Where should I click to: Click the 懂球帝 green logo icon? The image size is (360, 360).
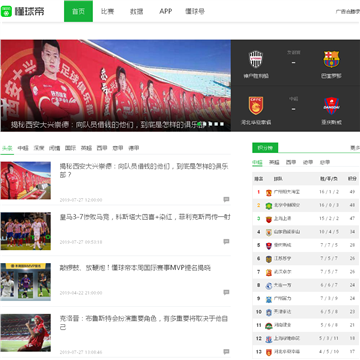[x=6, y=11]
